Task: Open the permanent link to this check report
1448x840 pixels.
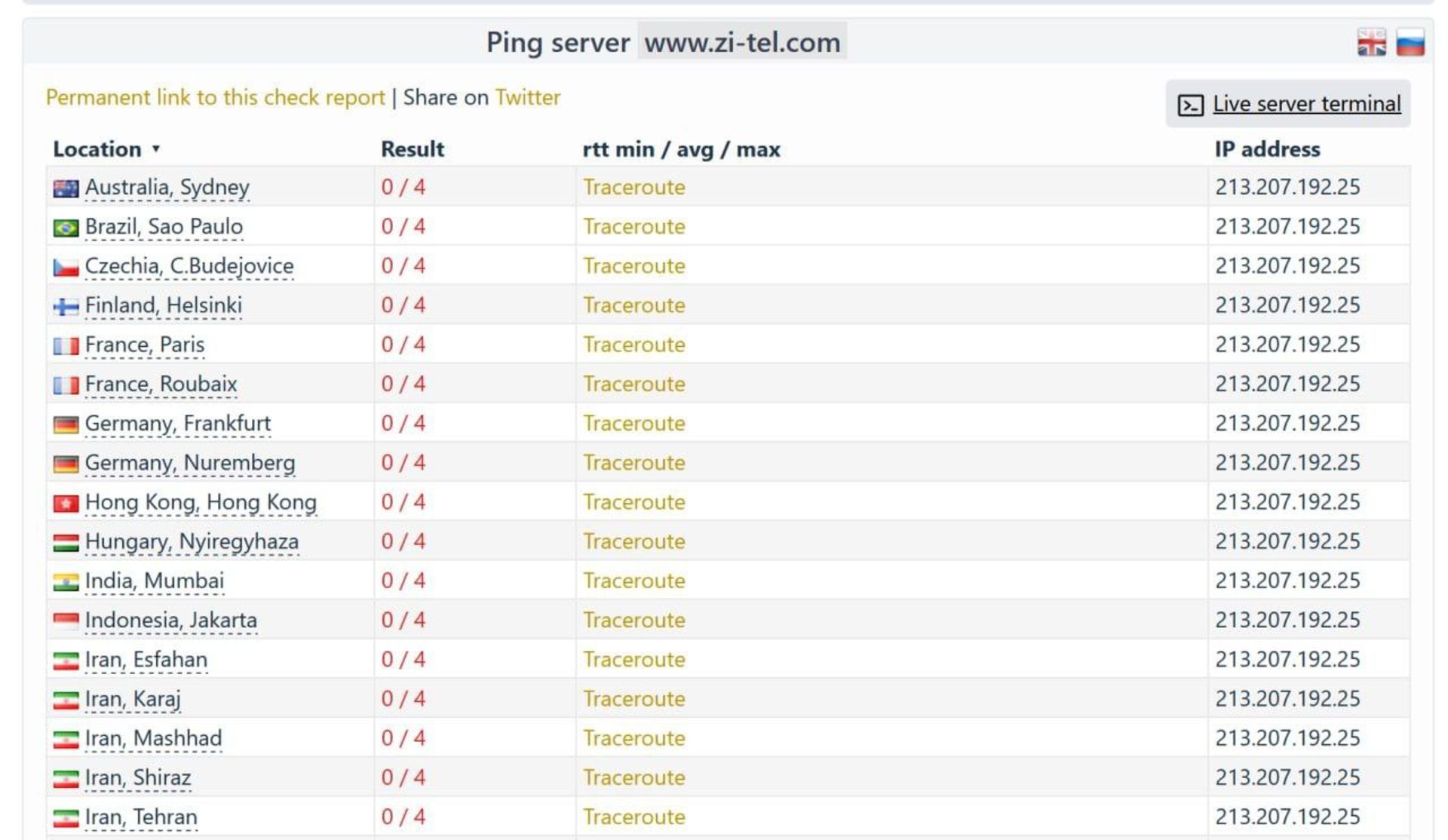Action: point(215,98)
